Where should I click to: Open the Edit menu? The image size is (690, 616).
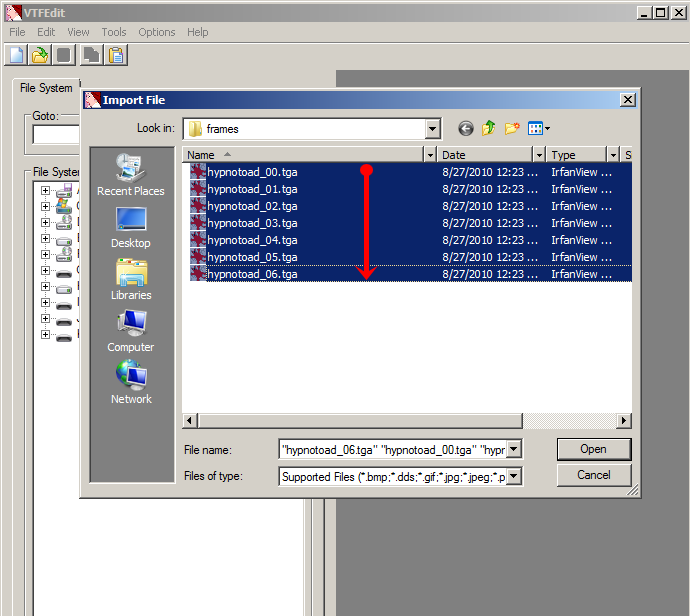(46, 32)
